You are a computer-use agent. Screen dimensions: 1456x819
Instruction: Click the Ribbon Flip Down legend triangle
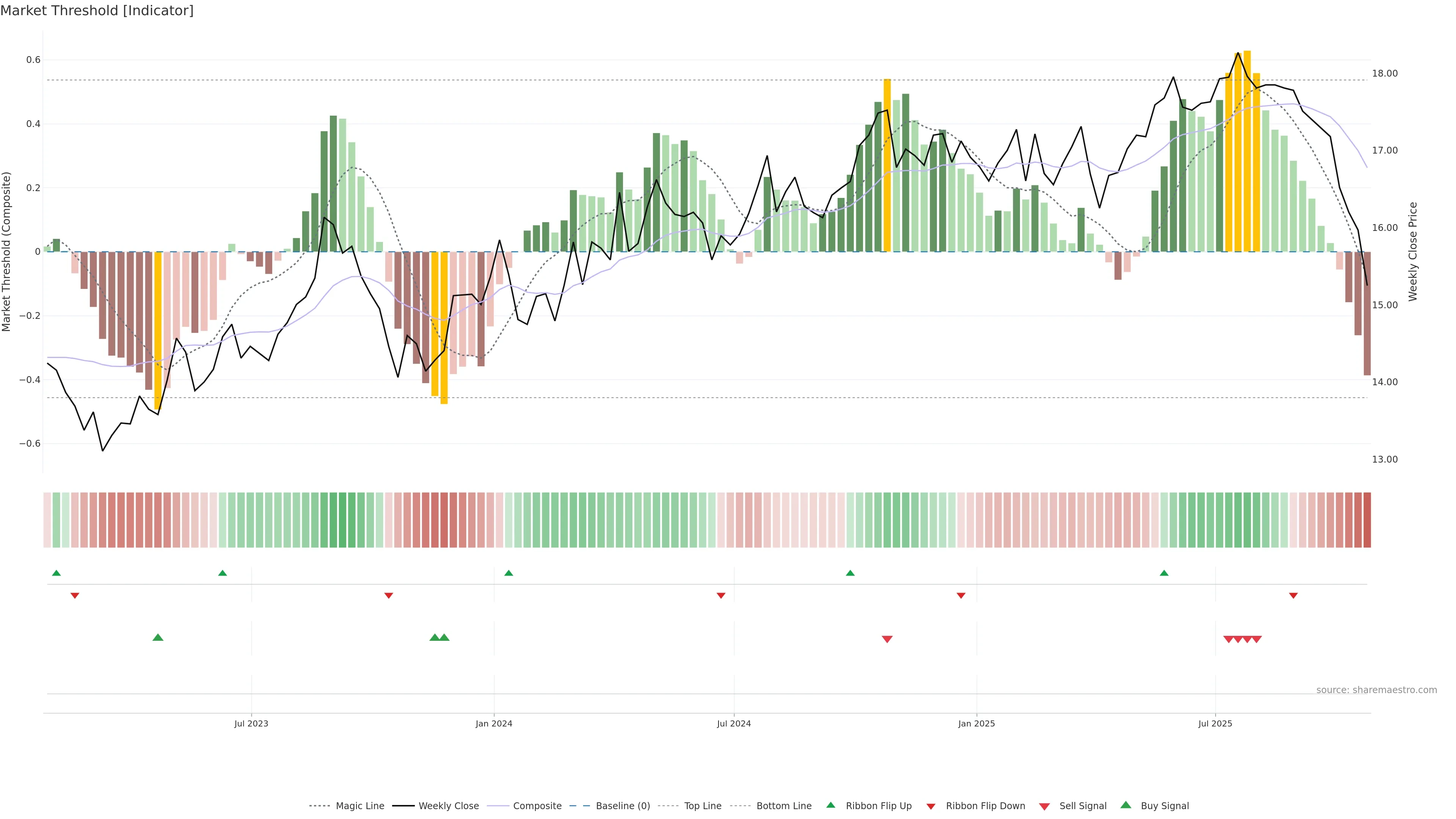(x=930, y=806)
